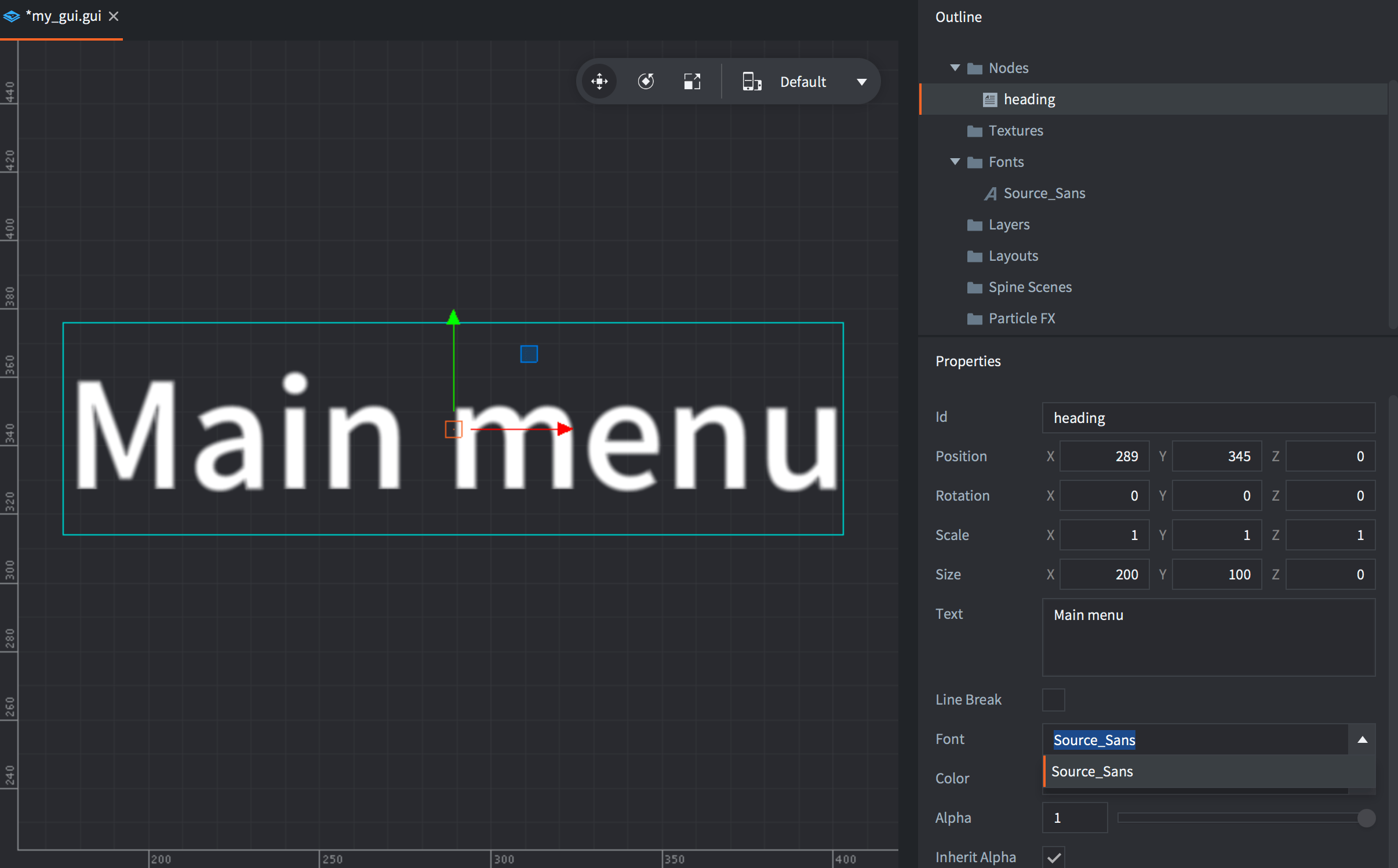
Task: Close the Font dropdown with its arrow
Action: click(1362, 739)
